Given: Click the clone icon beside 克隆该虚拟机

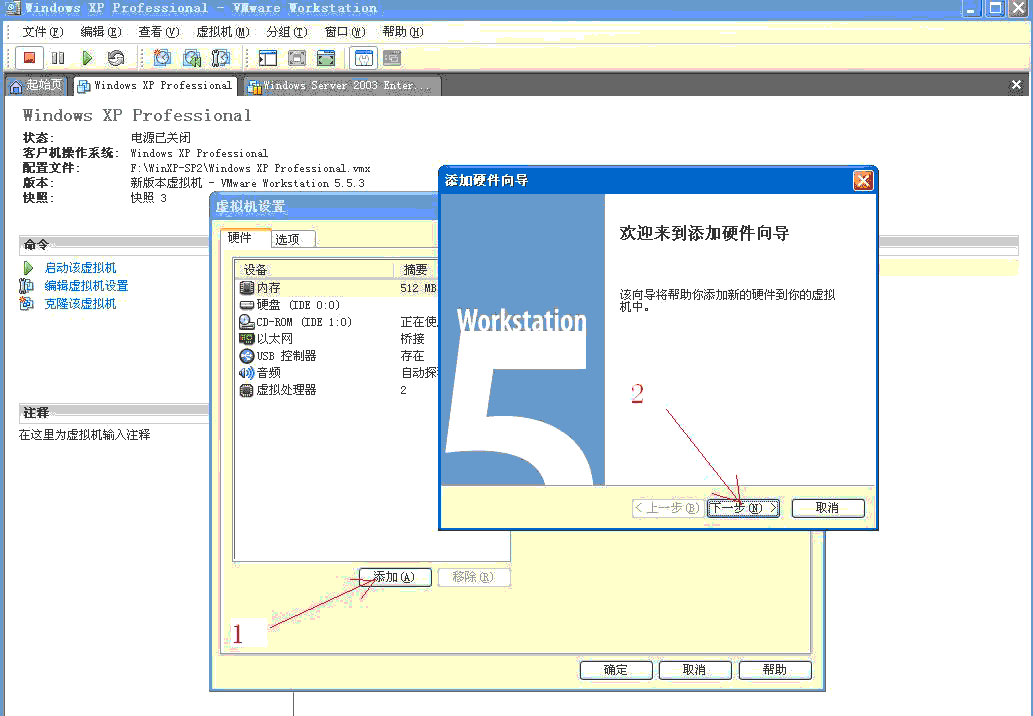Looking at the screenshot, I should [26, 304].
